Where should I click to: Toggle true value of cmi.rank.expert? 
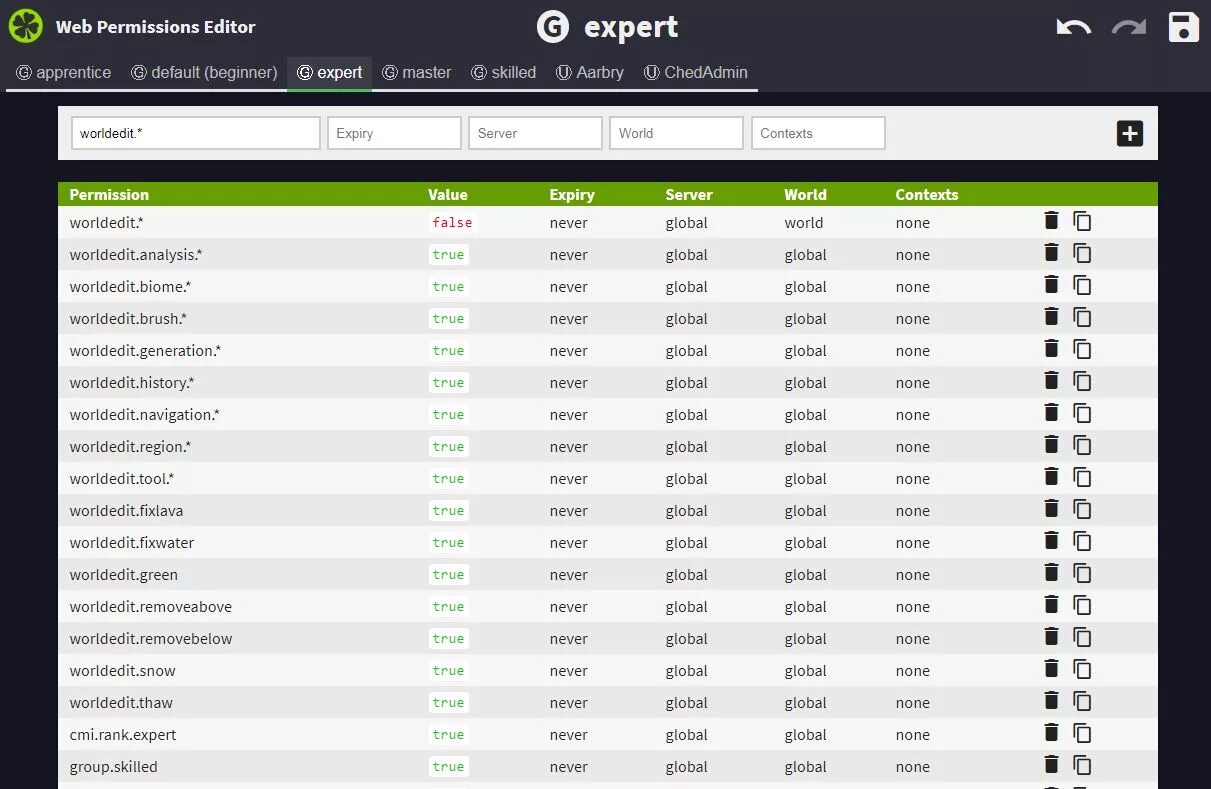coord(448,735)
